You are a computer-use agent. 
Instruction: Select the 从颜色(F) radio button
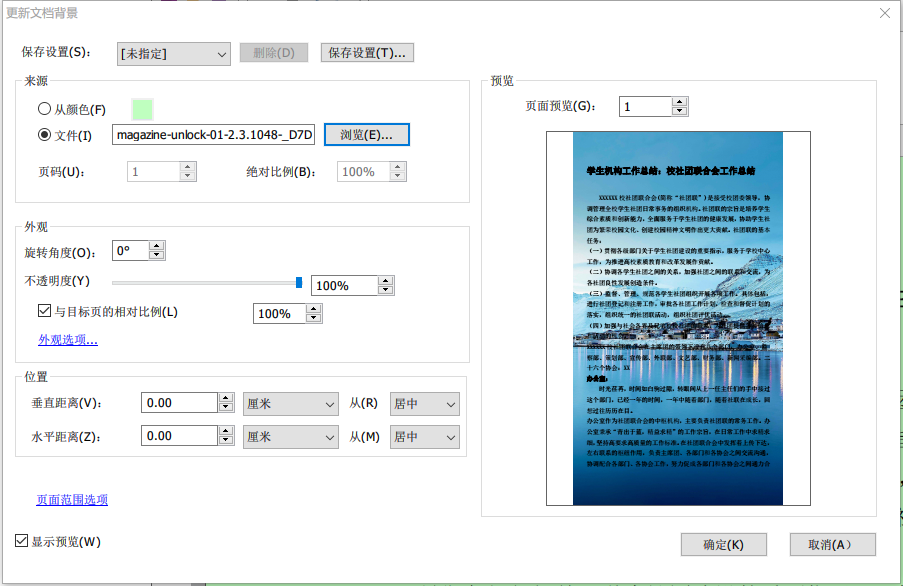pos(42,110)
